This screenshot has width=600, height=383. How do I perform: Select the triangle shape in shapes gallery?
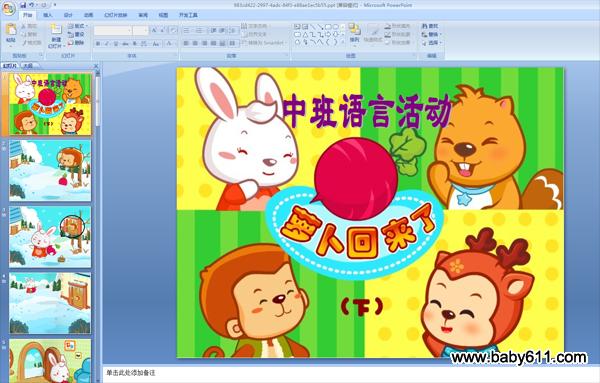coord(305,34)
